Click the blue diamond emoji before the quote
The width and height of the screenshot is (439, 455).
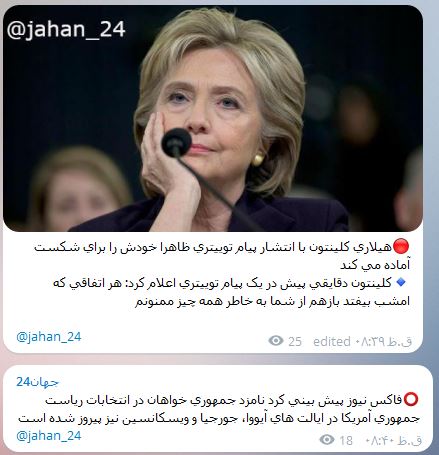click(401, 282)
